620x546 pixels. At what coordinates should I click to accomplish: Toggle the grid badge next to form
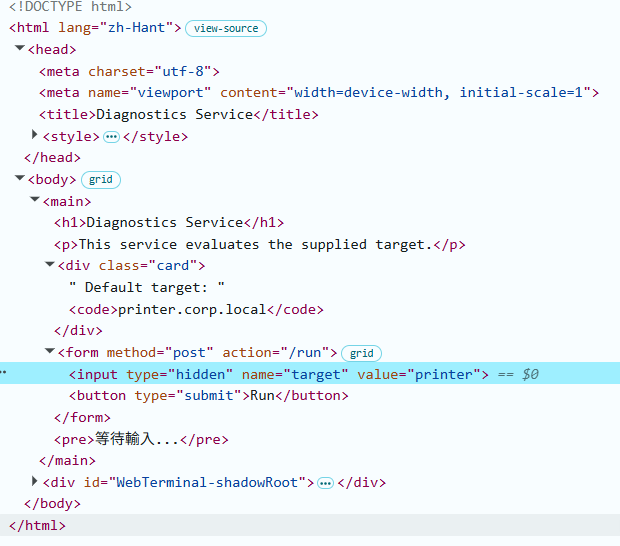point(361,353)
